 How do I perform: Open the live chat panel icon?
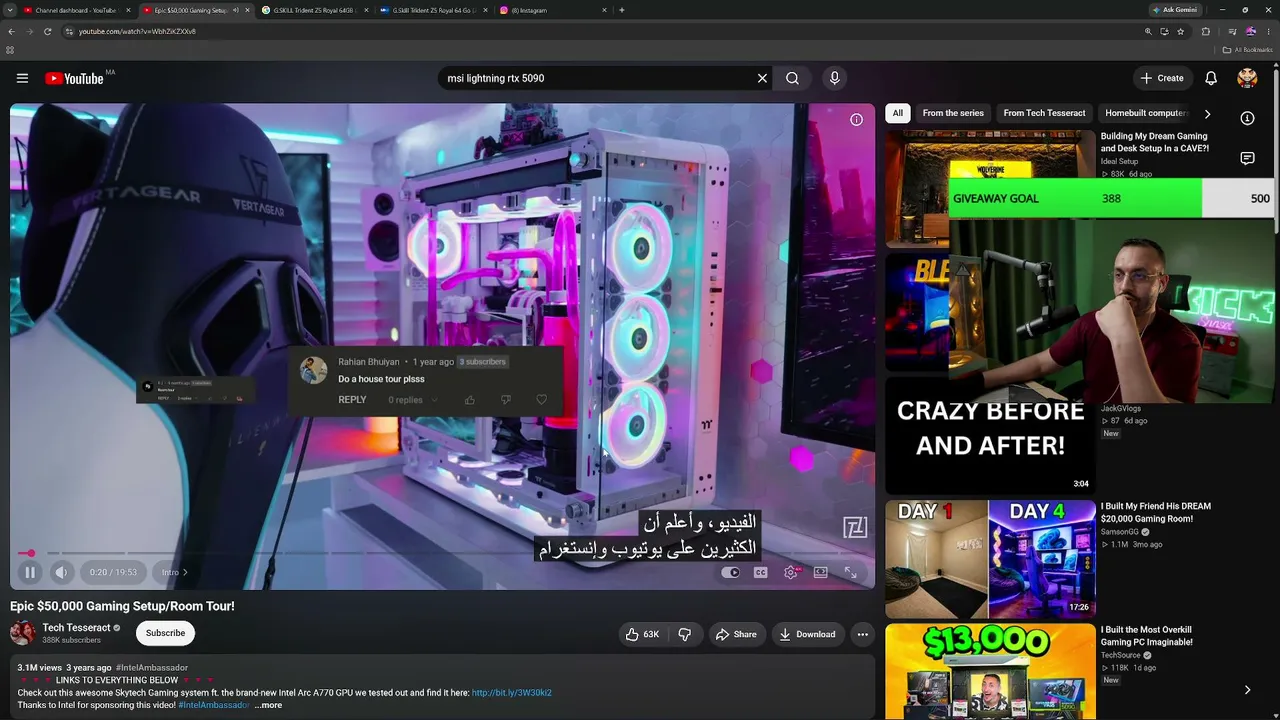coord(1247,158)
